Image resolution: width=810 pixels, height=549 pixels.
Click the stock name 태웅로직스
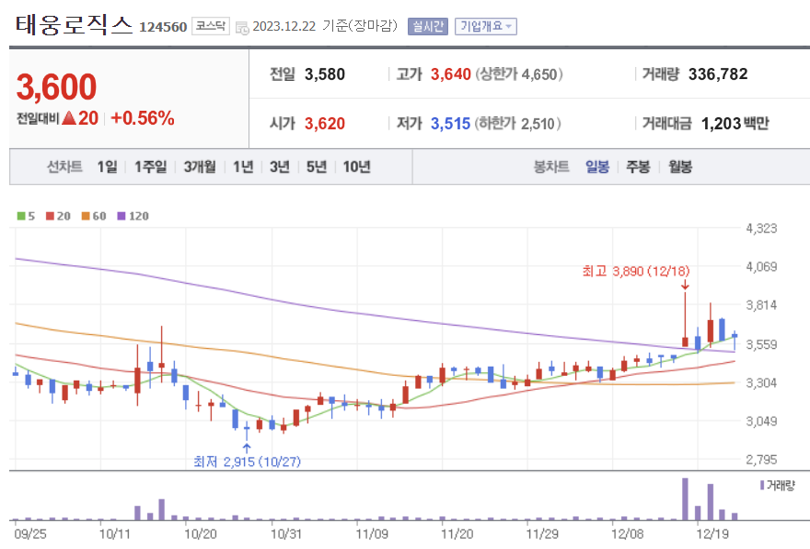tap(74, 24)
